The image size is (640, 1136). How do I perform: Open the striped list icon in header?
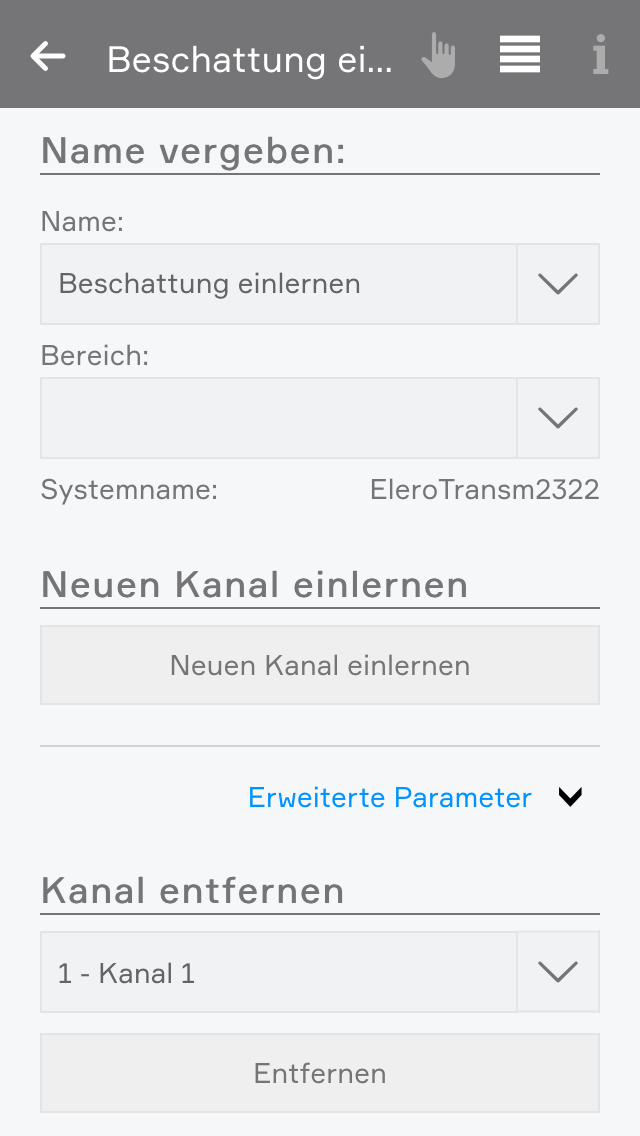point(520,55)
